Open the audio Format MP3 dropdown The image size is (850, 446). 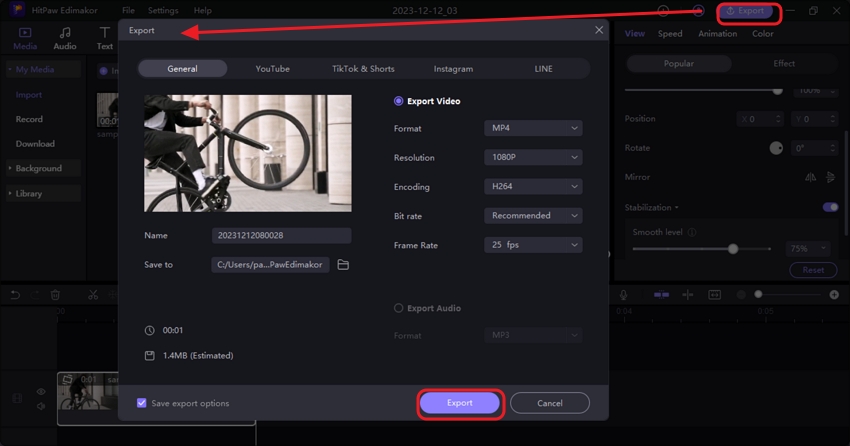(533, 335)
